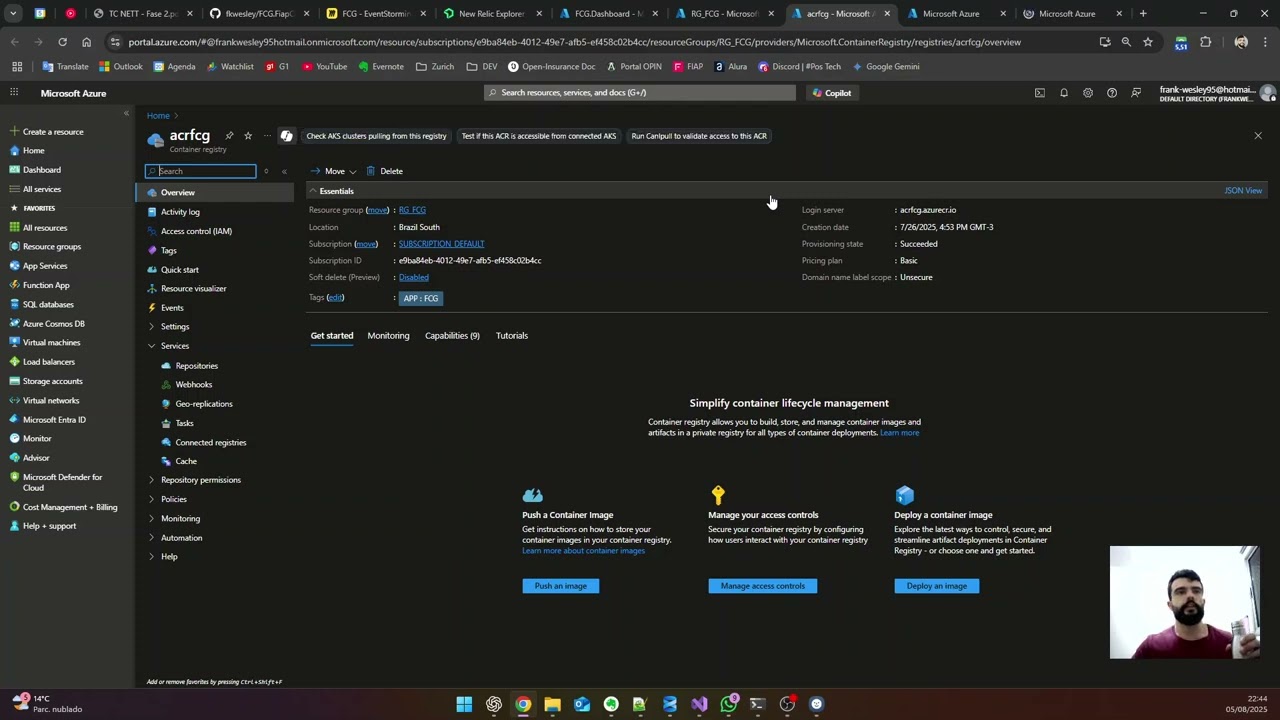Focus the Azure global search bar
Viewport: 1280px width, 720px height.
point(640,93)
